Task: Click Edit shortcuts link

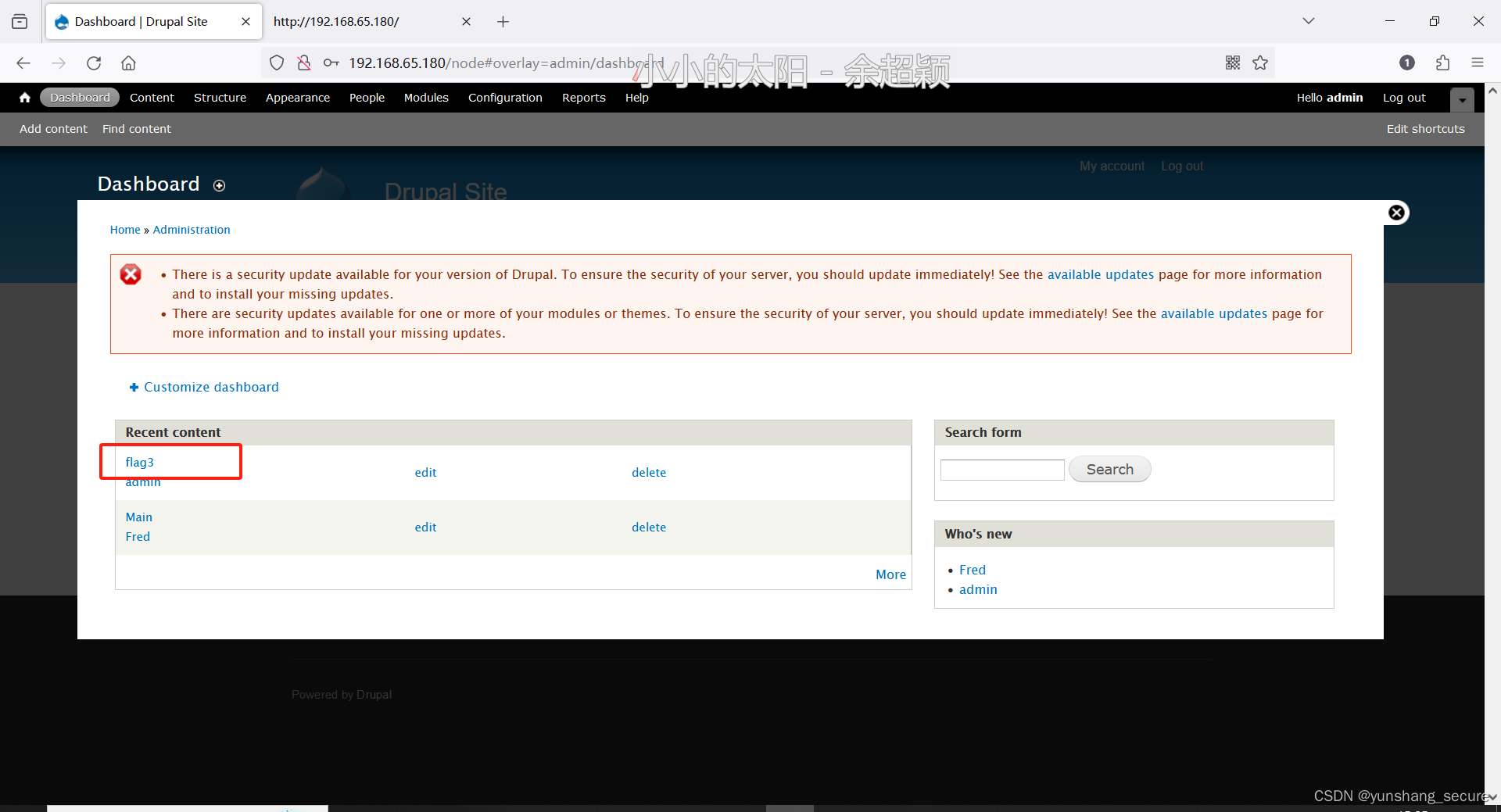Action: [x=1426, y=129]
